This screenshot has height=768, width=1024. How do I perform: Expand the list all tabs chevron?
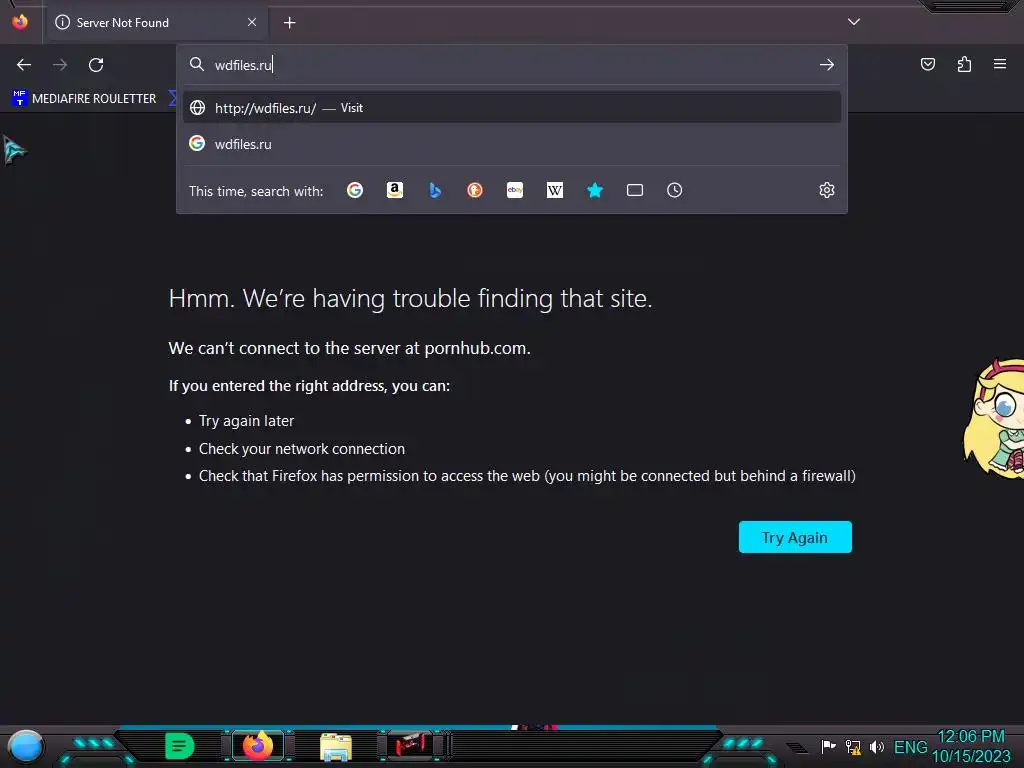[854, 22]
